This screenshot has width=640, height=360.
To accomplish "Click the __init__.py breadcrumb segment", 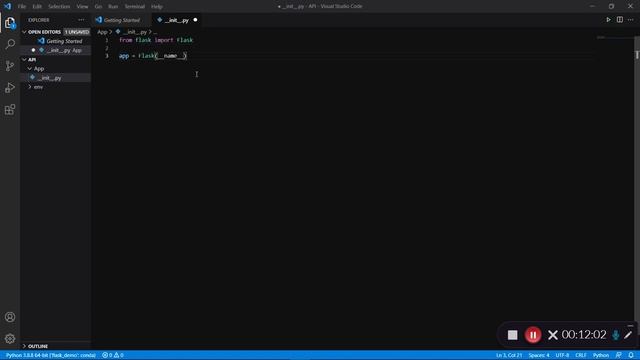I will coord(134,32).
